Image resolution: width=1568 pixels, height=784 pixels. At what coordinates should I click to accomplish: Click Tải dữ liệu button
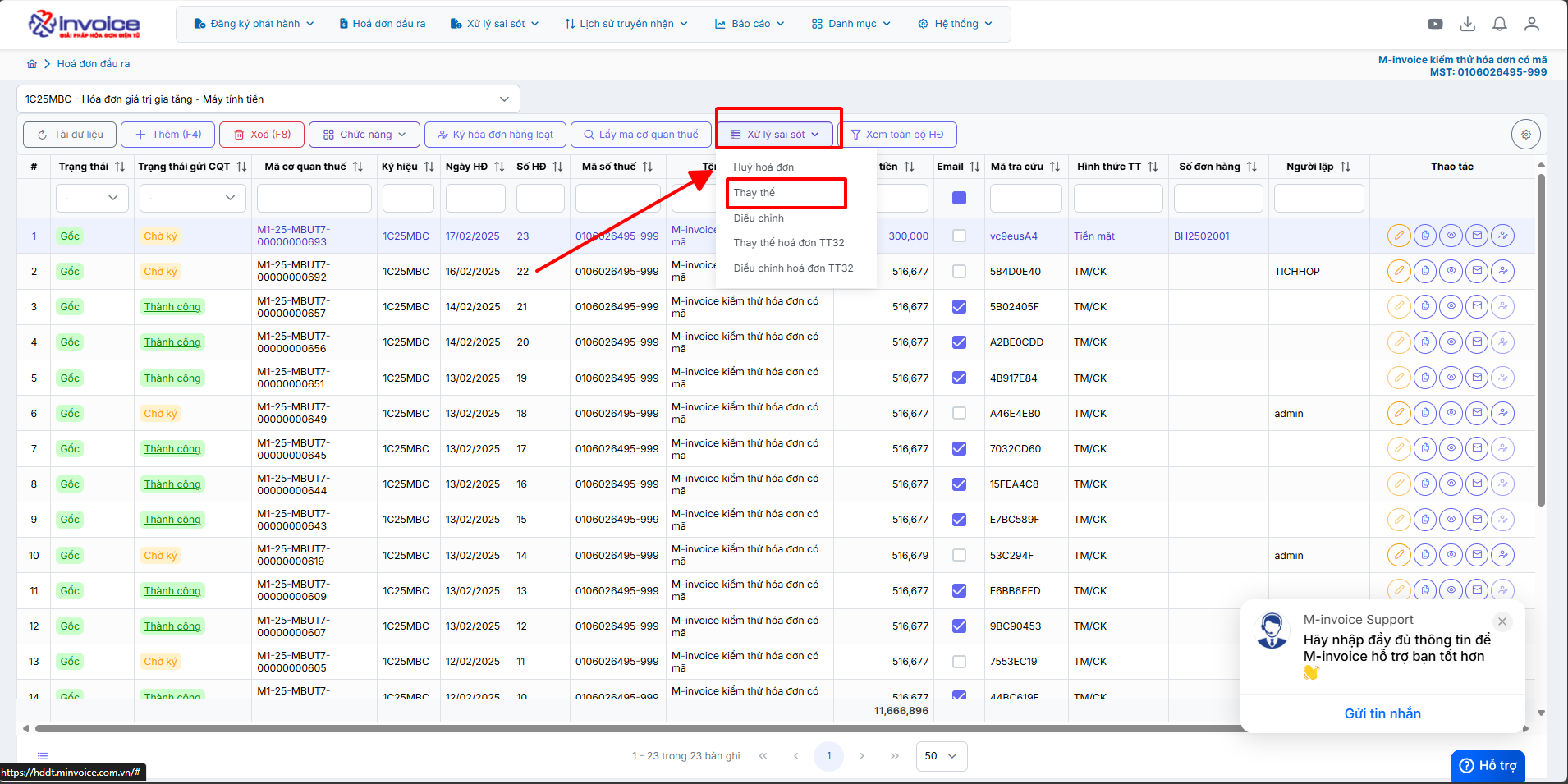(70, 135)
